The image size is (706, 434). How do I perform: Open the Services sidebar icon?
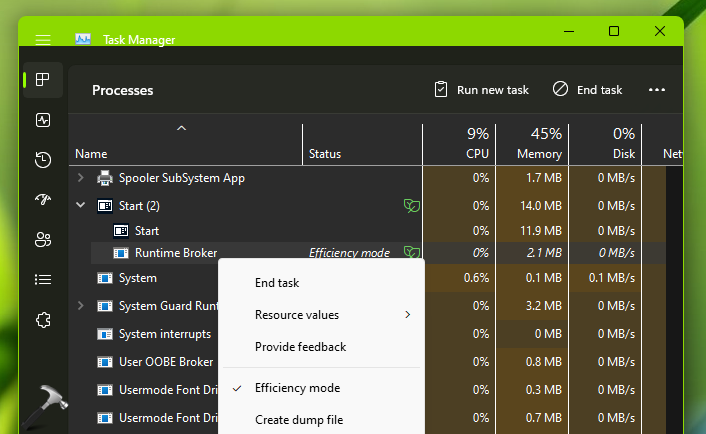point(42,321)
